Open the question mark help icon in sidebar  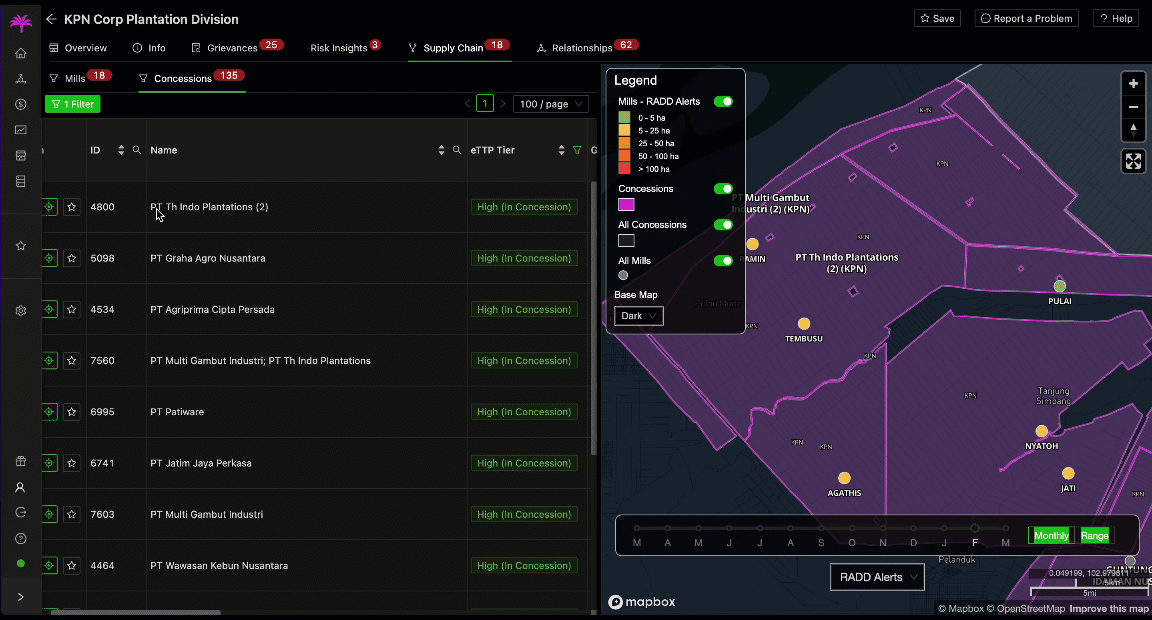(21, 538)
